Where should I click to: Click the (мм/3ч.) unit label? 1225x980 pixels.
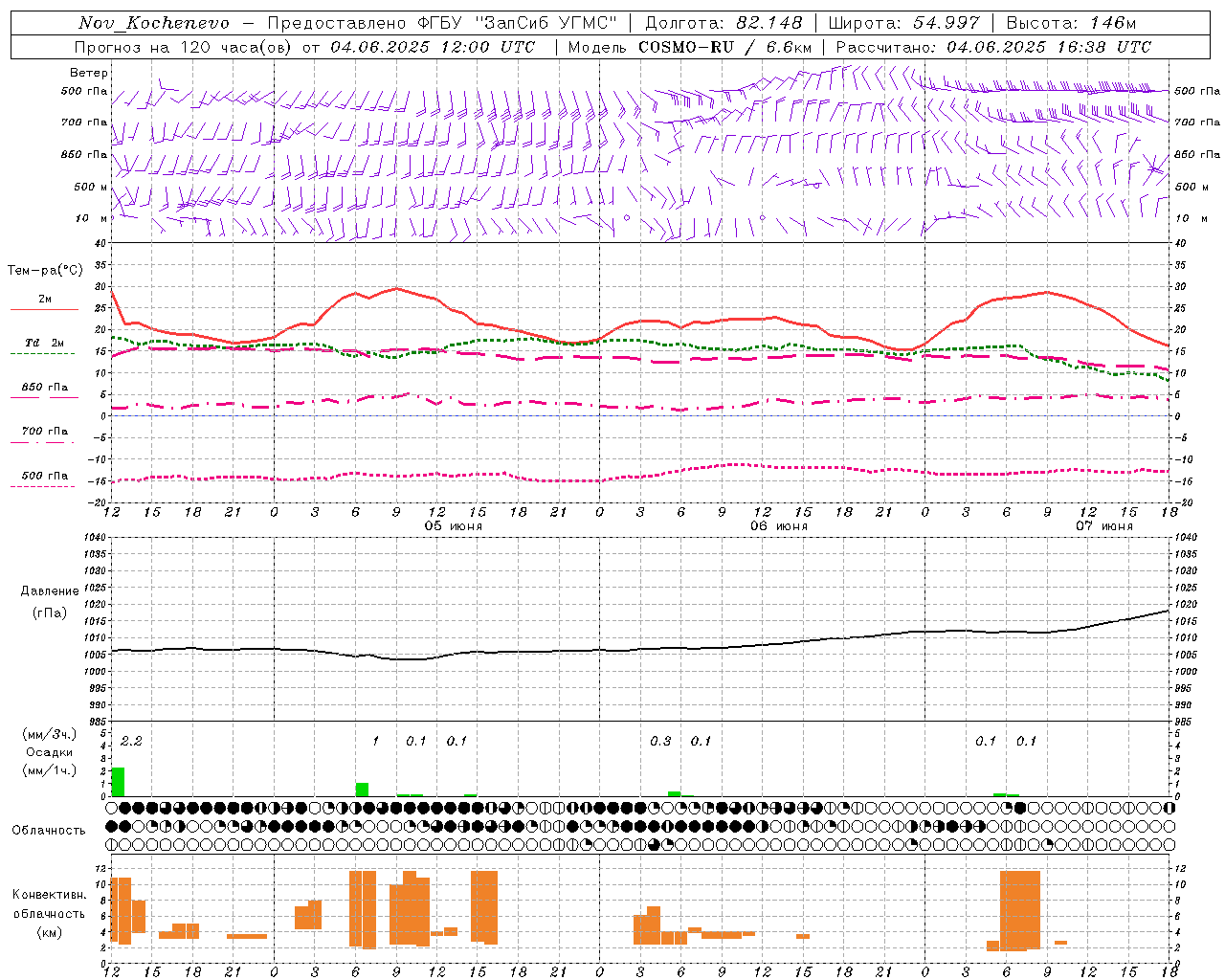coord(50,734)
